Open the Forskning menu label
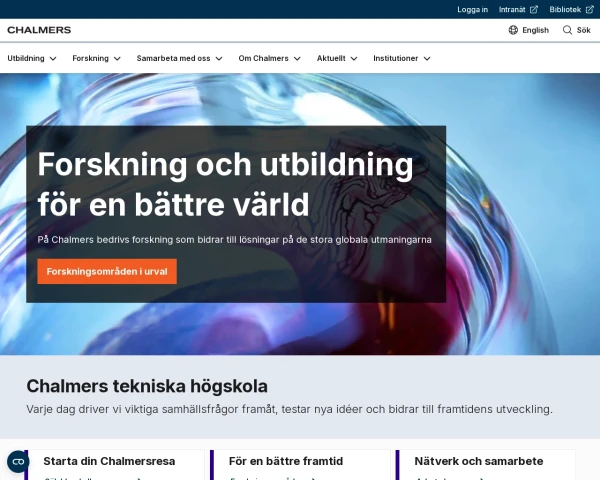The width and height of the screenshot is (600, 480). click(x=90, y=58)
